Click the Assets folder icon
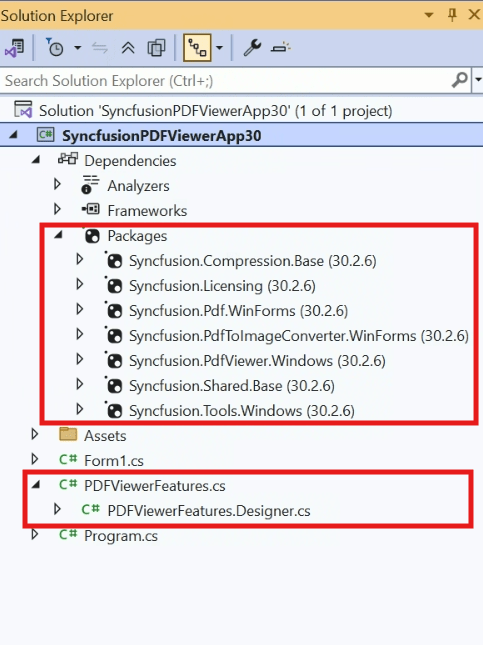The height and width of the screenshot is (645, 483). (68, 434)
